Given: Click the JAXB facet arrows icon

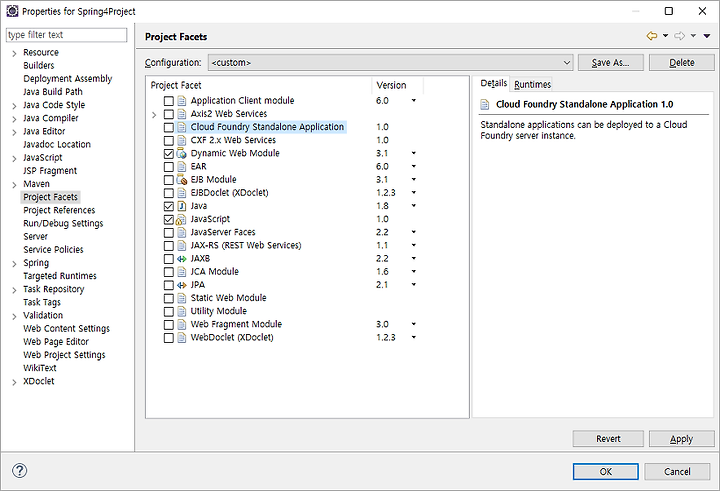Looking at the screenshot, I should coord(182,259).
